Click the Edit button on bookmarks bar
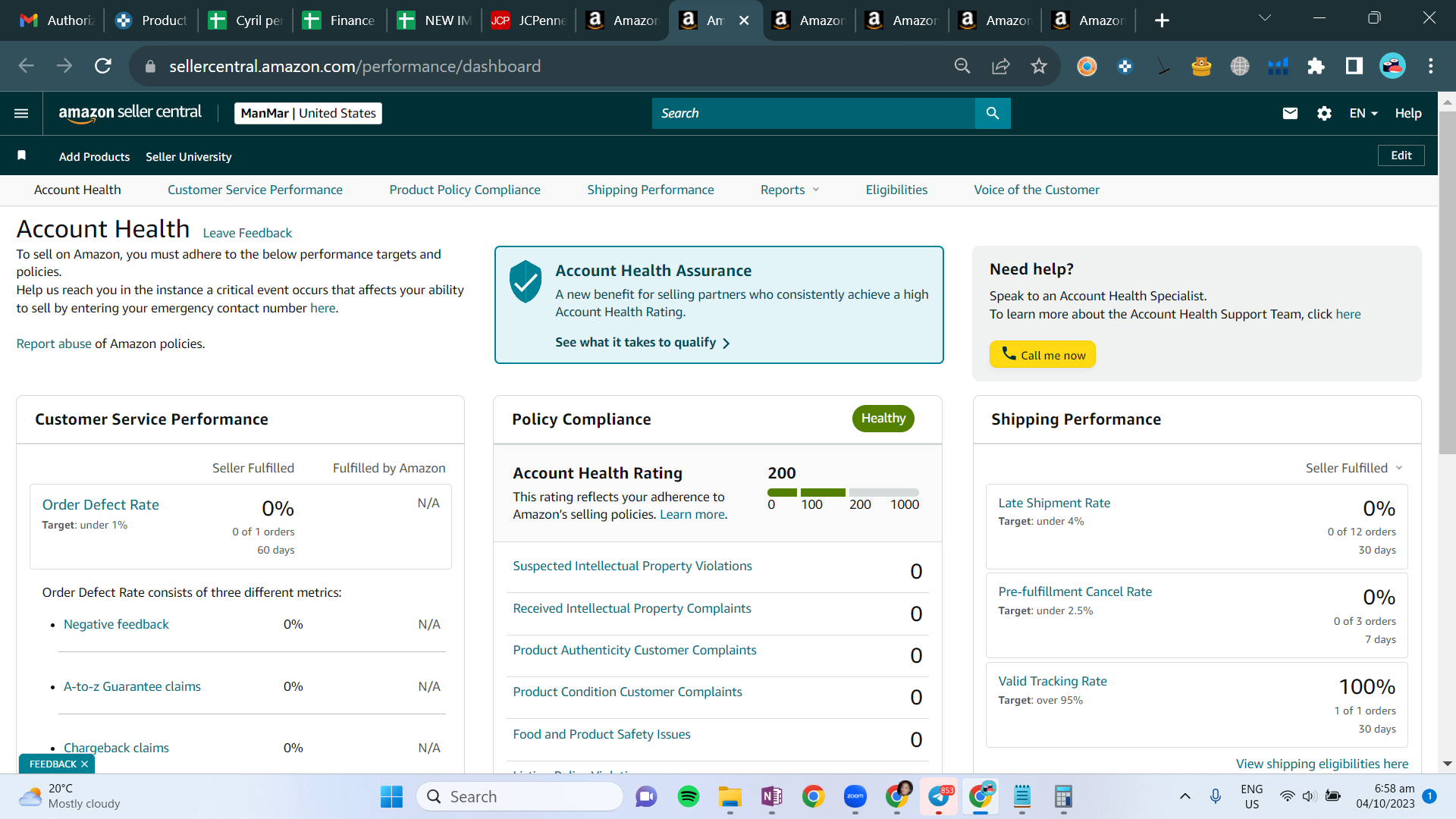This screenshot has height=819, width=1456. (1401, 155)
